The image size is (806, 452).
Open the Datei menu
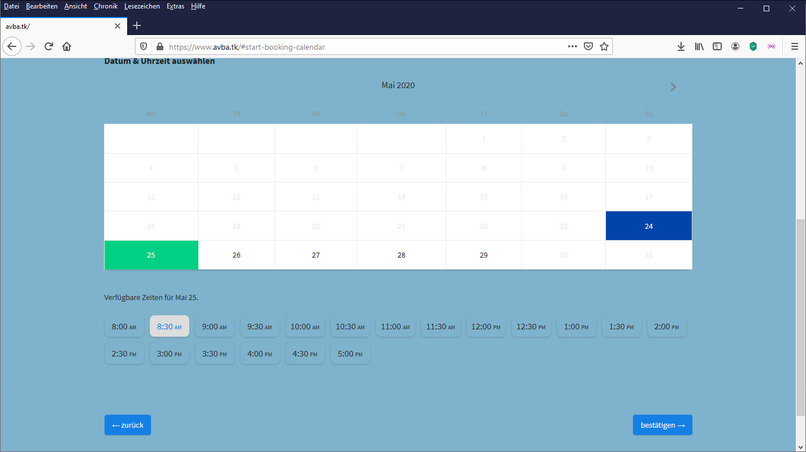pyautogui.click(x=11, y=6)
